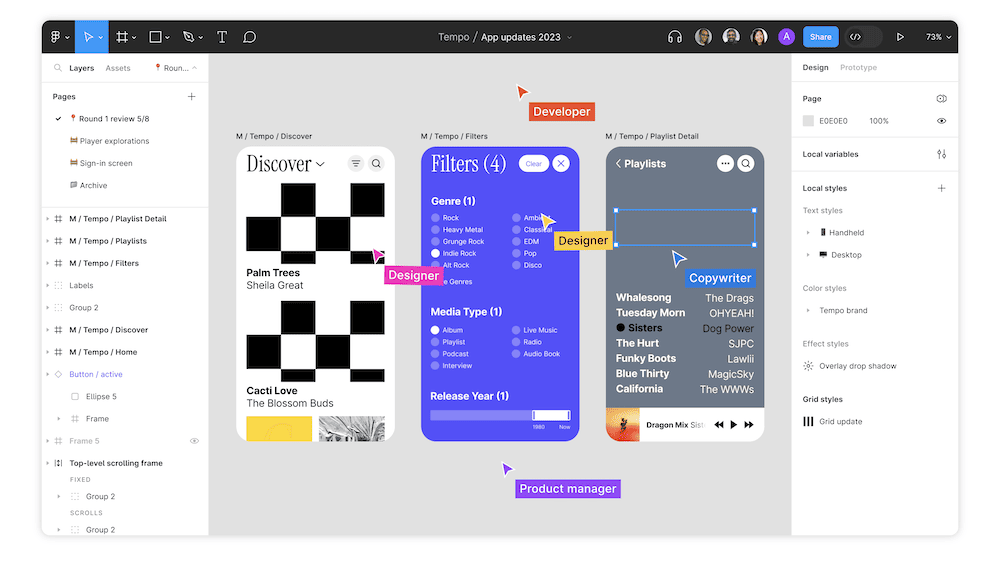Collapse the pages list via Roun... chevron

click(195, 68)
